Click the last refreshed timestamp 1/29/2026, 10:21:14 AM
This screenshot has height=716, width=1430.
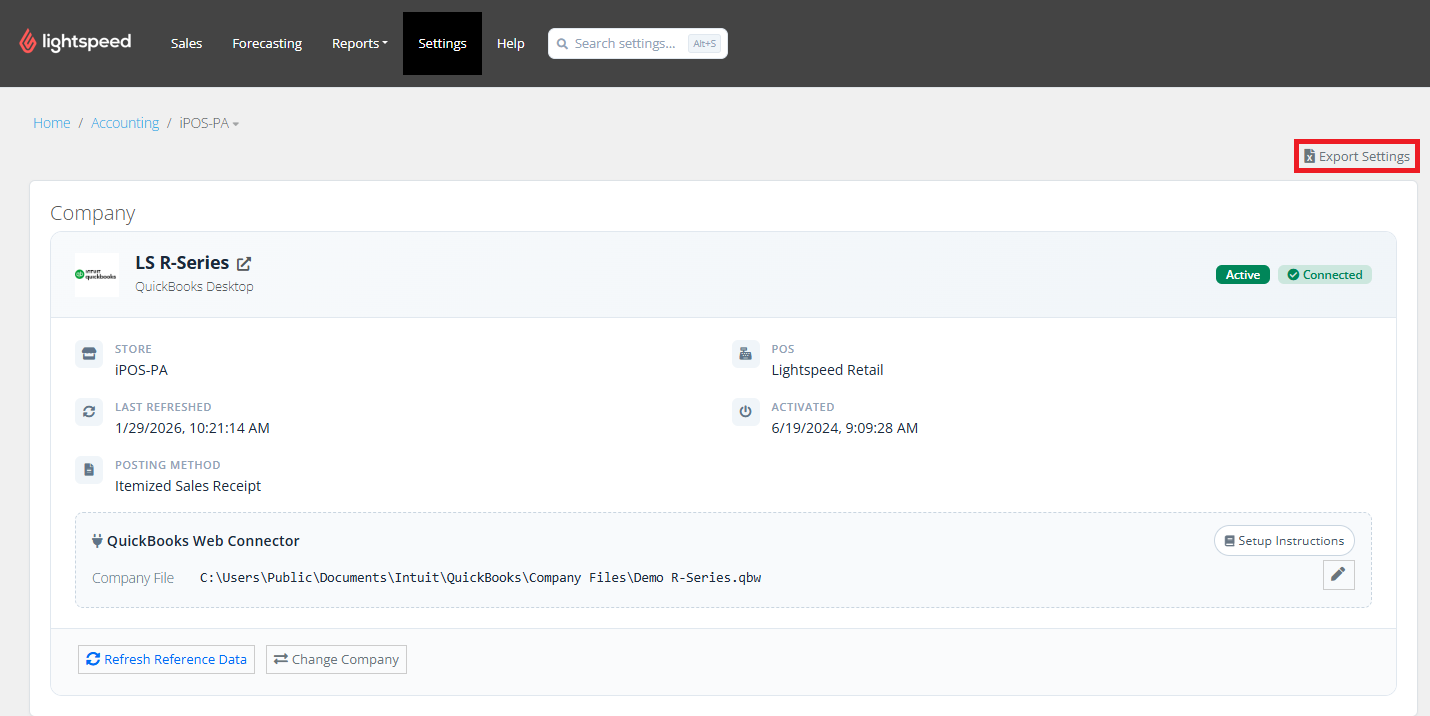(192, 428)
